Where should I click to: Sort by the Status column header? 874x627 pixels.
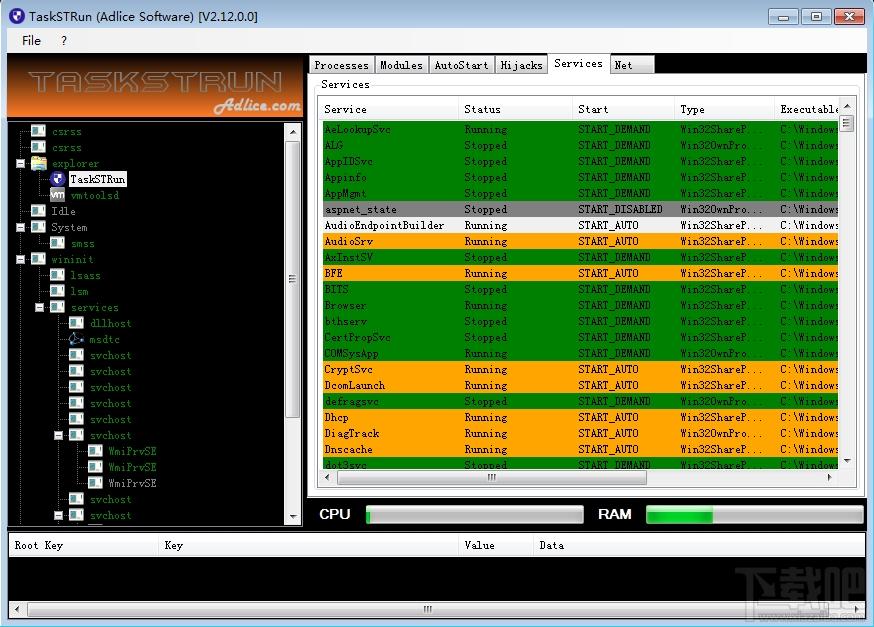(516, 109)
